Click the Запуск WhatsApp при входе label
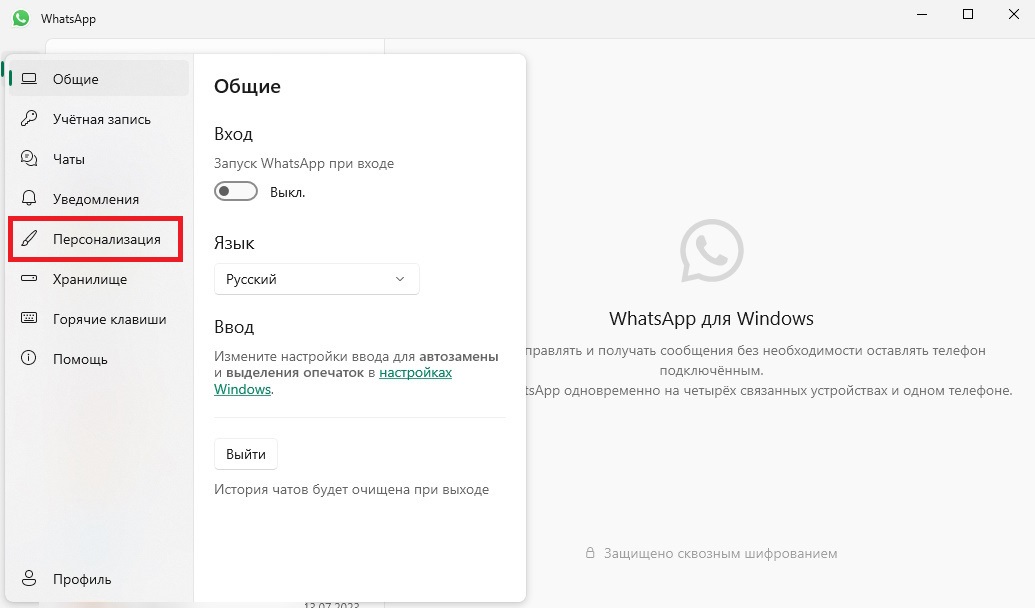This screenshot has width=1035, height=608. 304,163
